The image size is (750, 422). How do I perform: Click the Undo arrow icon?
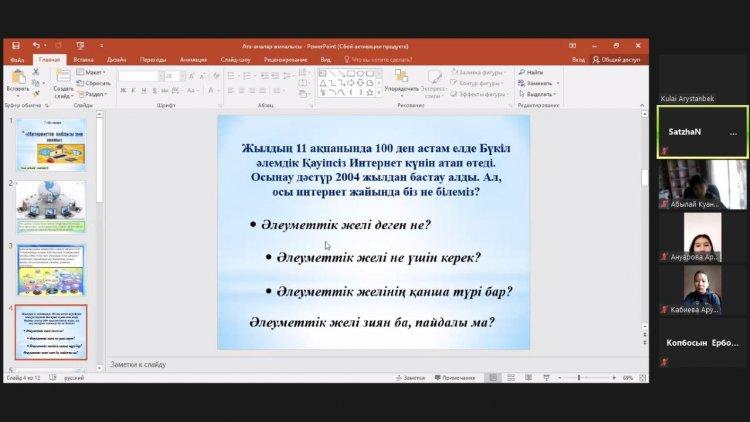coord(35,46)
